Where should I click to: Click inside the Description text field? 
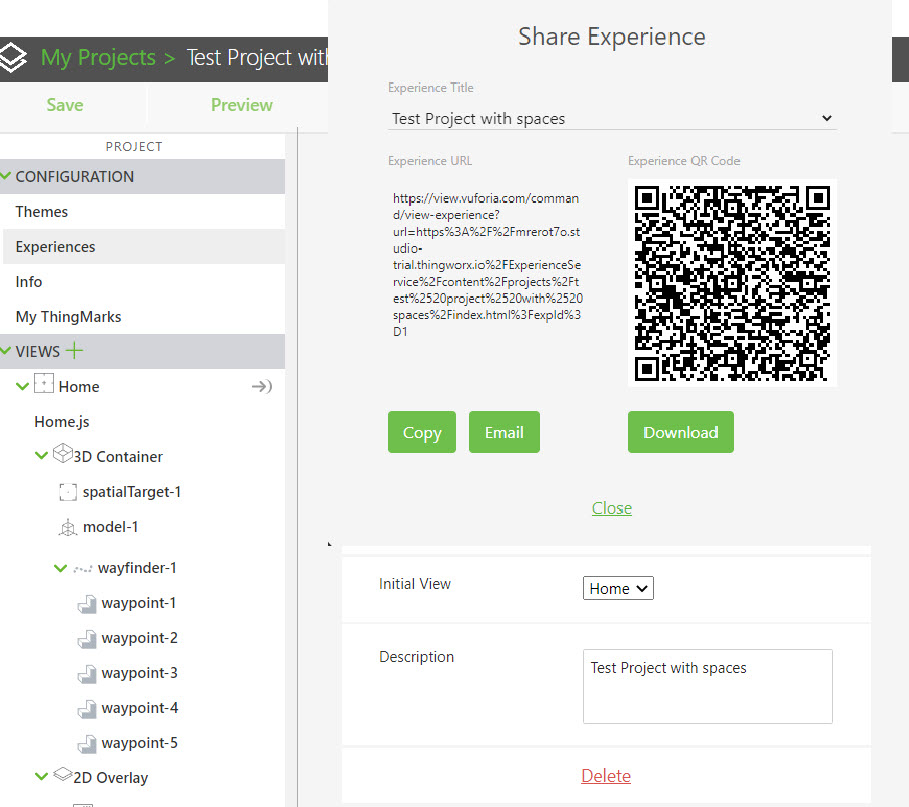(707, 686)
